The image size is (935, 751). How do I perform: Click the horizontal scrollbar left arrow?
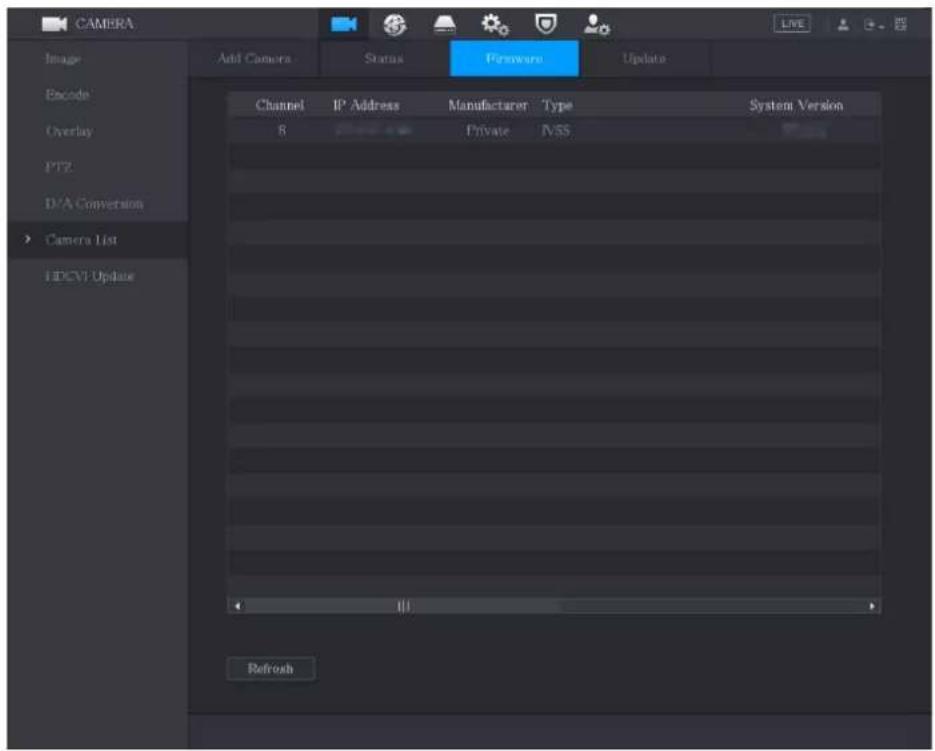238,606
